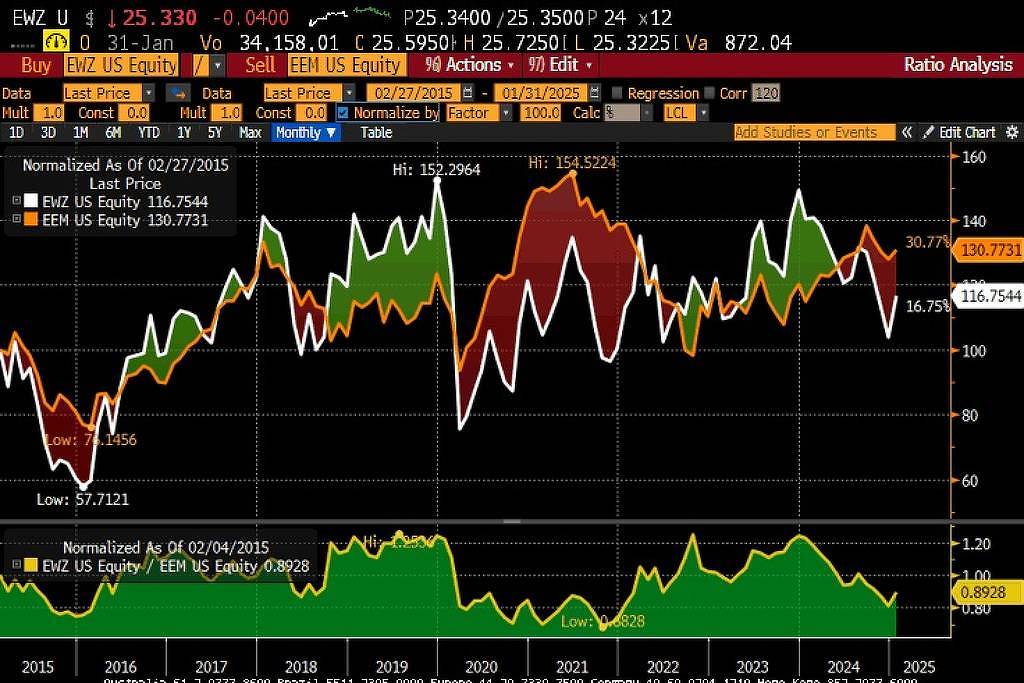Open the Monthly periodicity dropdown
This screenshot has height=683, width=1024.
coord(305,133)
